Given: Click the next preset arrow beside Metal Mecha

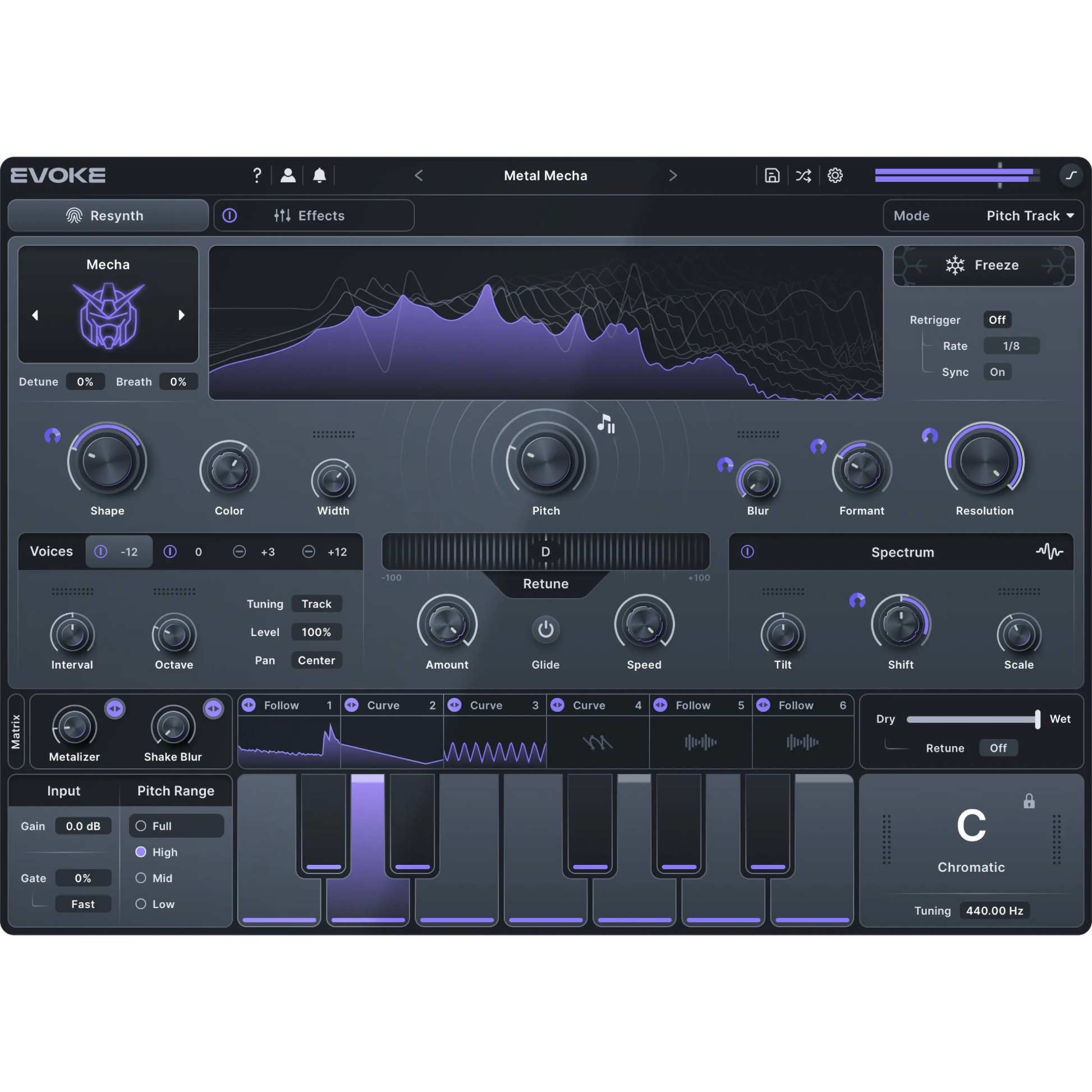Looking at the screenshot, I should click(673, 175).
